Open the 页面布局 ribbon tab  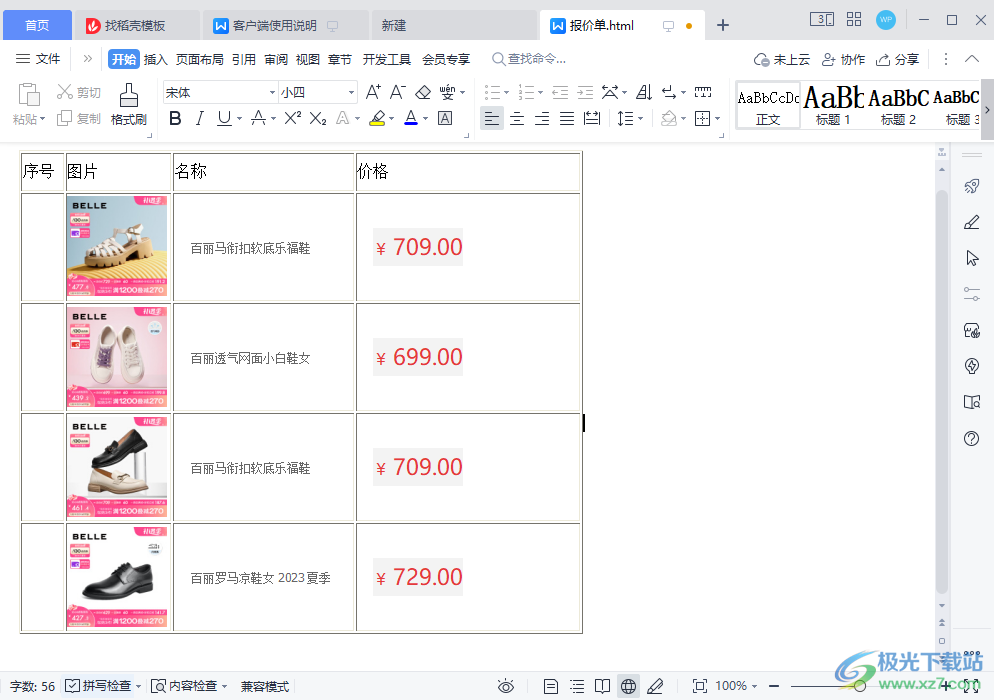[200, 59]
